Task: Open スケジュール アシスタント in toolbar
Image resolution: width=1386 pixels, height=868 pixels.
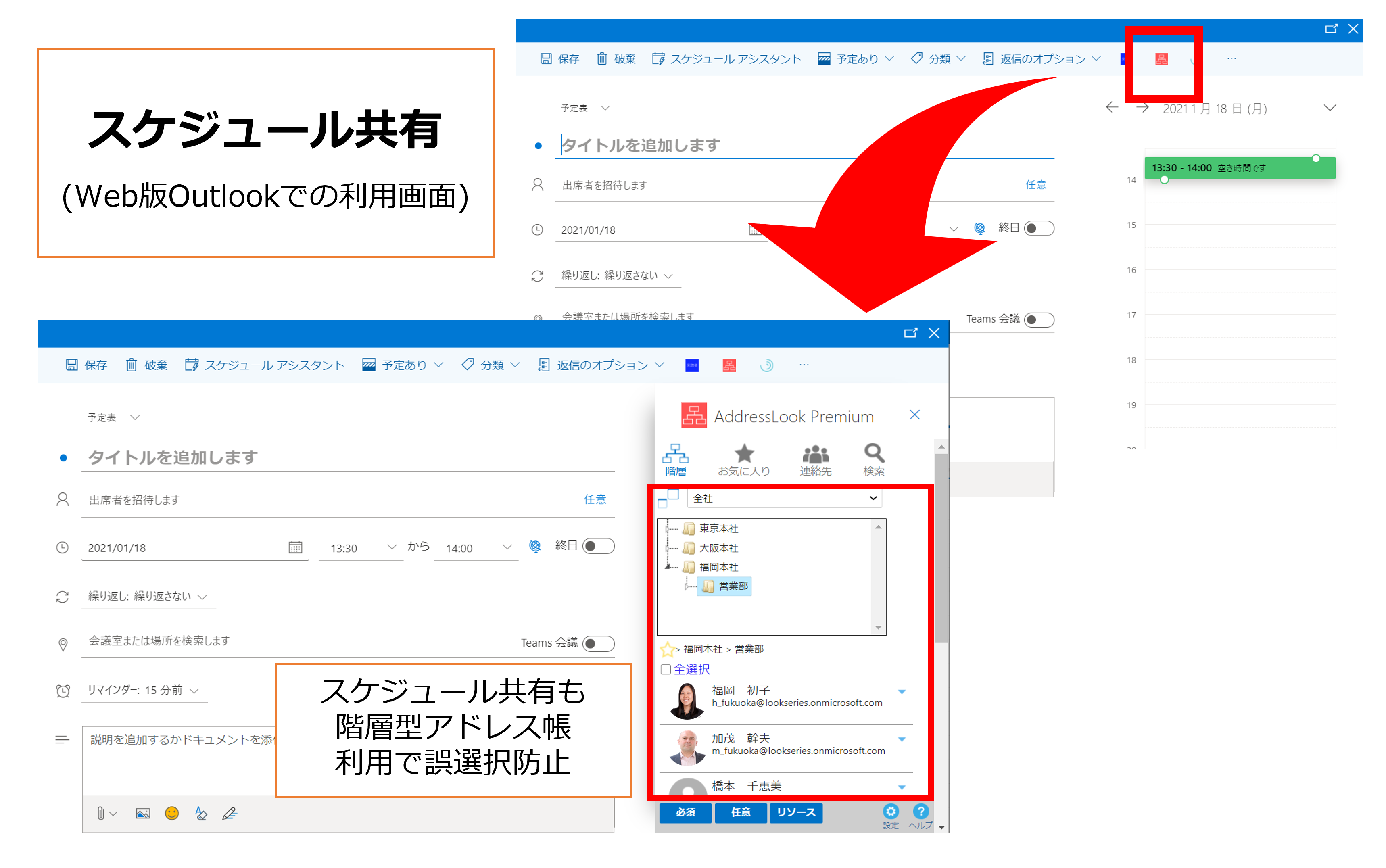Action: [x=265, y=365]
